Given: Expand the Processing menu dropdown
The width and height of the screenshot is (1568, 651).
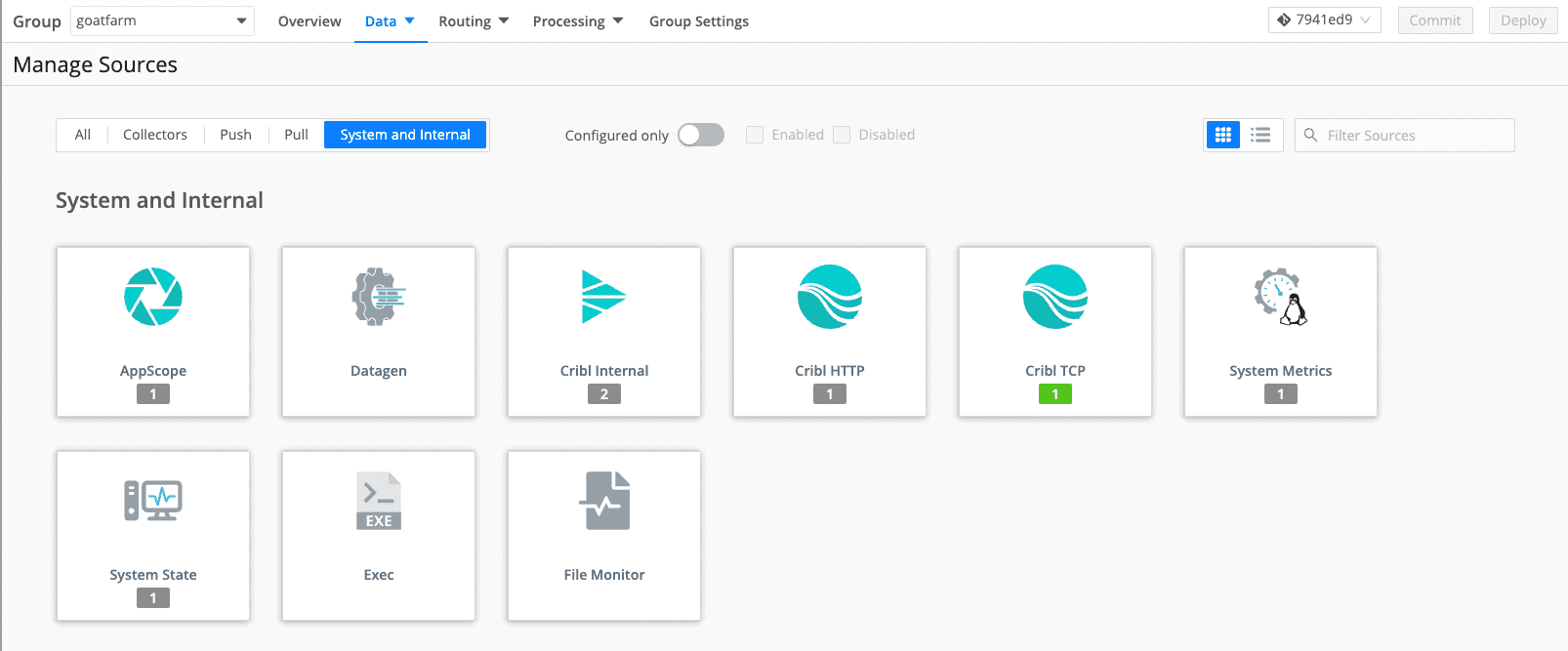Looking at the screenshot, I should [577, 21].
